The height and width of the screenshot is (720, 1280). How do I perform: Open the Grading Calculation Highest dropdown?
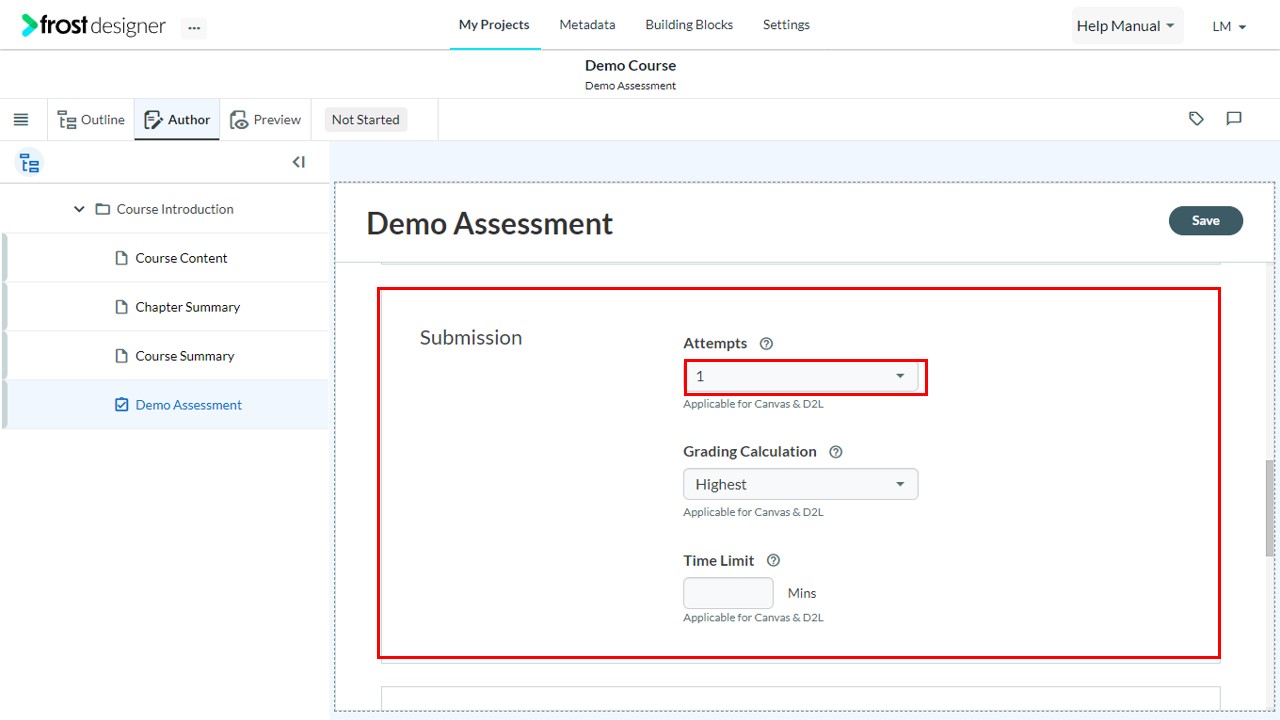(801, 484)
